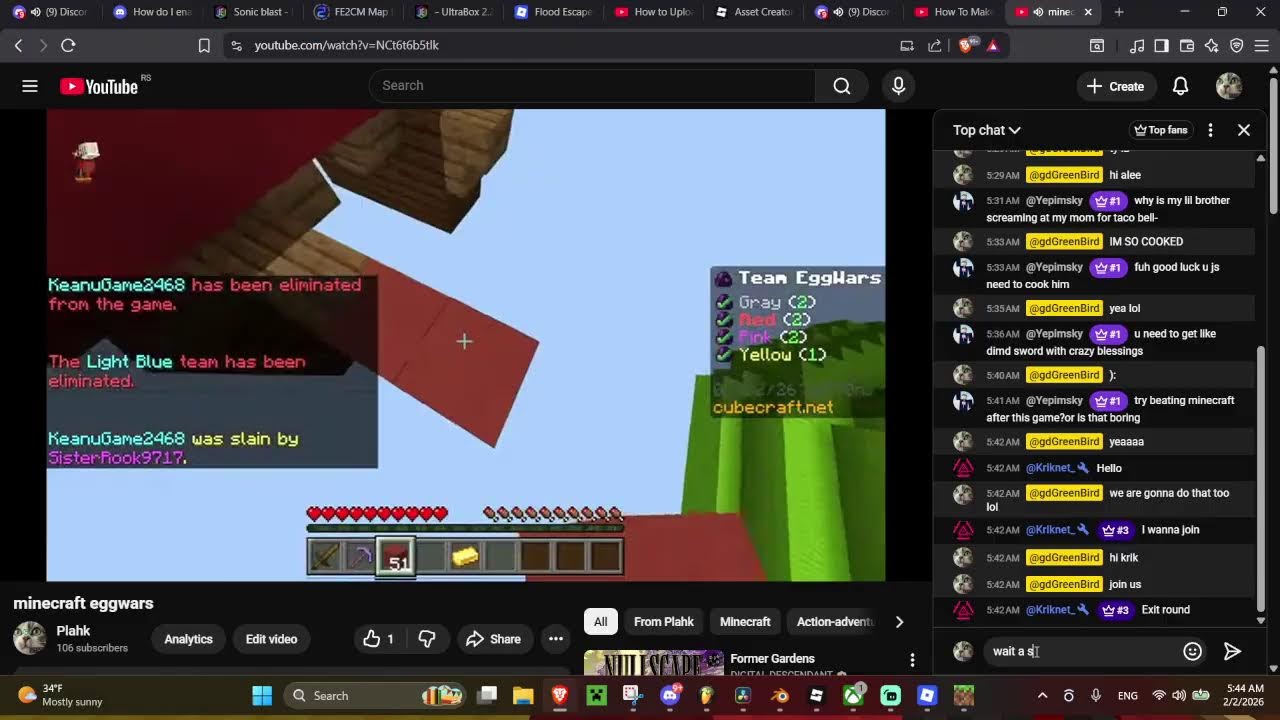Start voice search with the microphone icon
Screen dimensions: 1280x720
898,86
